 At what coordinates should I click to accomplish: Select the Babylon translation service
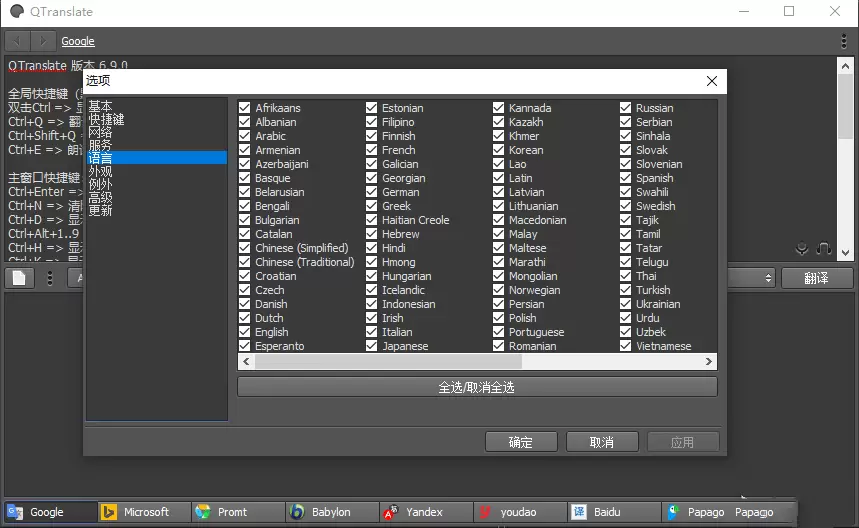click(x=333, y=512)
